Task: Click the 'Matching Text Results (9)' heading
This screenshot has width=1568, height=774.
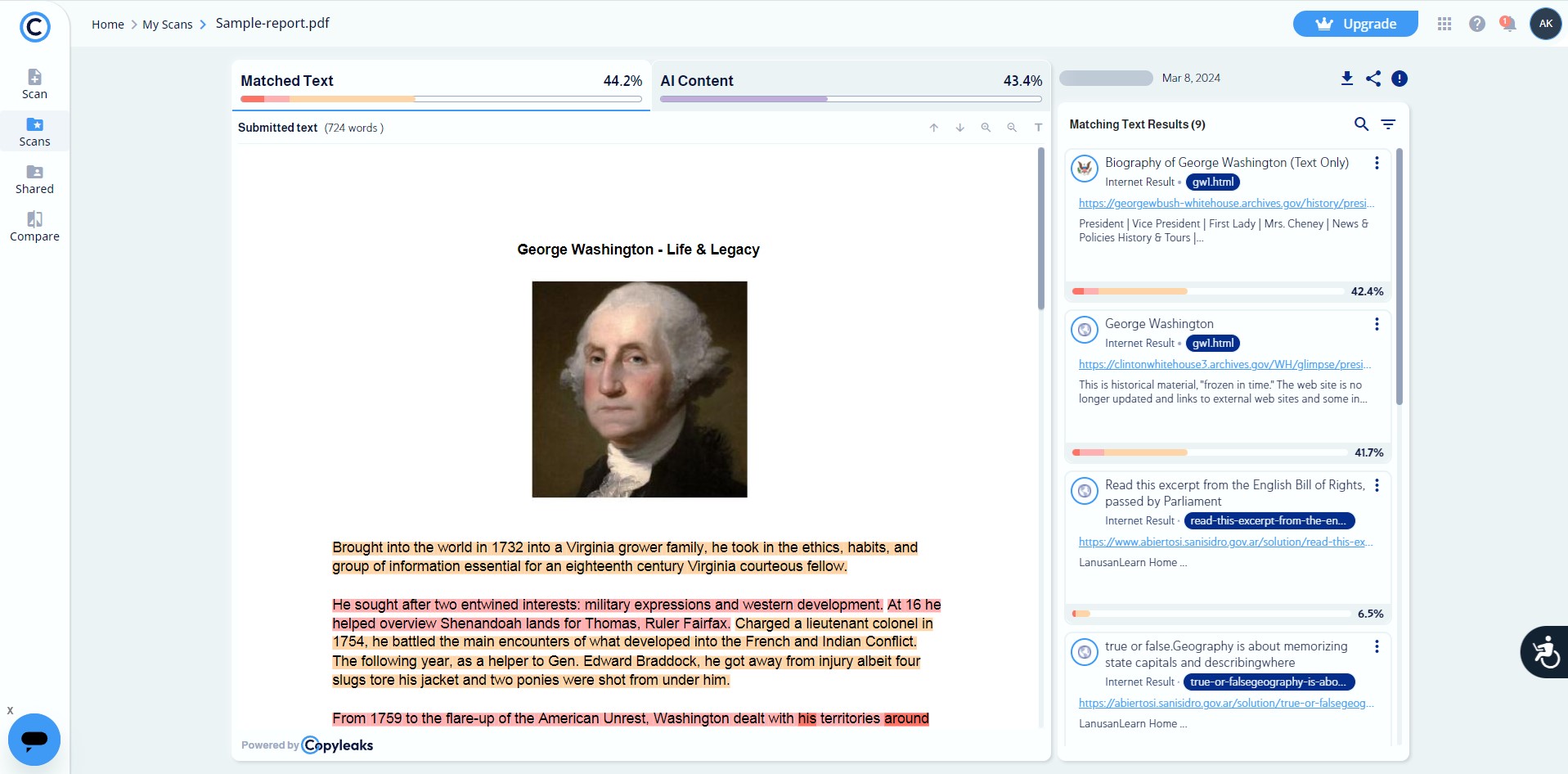Action: 1137,124
